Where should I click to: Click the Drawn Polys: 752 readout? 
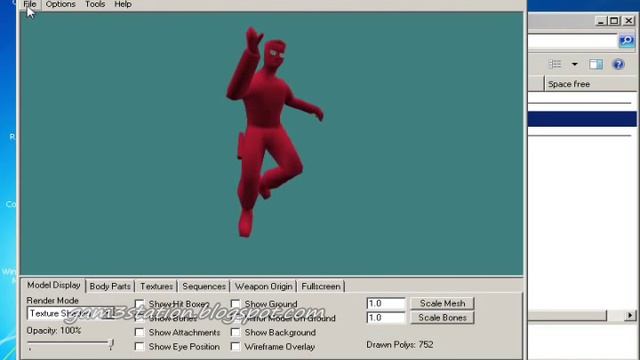(x=400, y=345)
